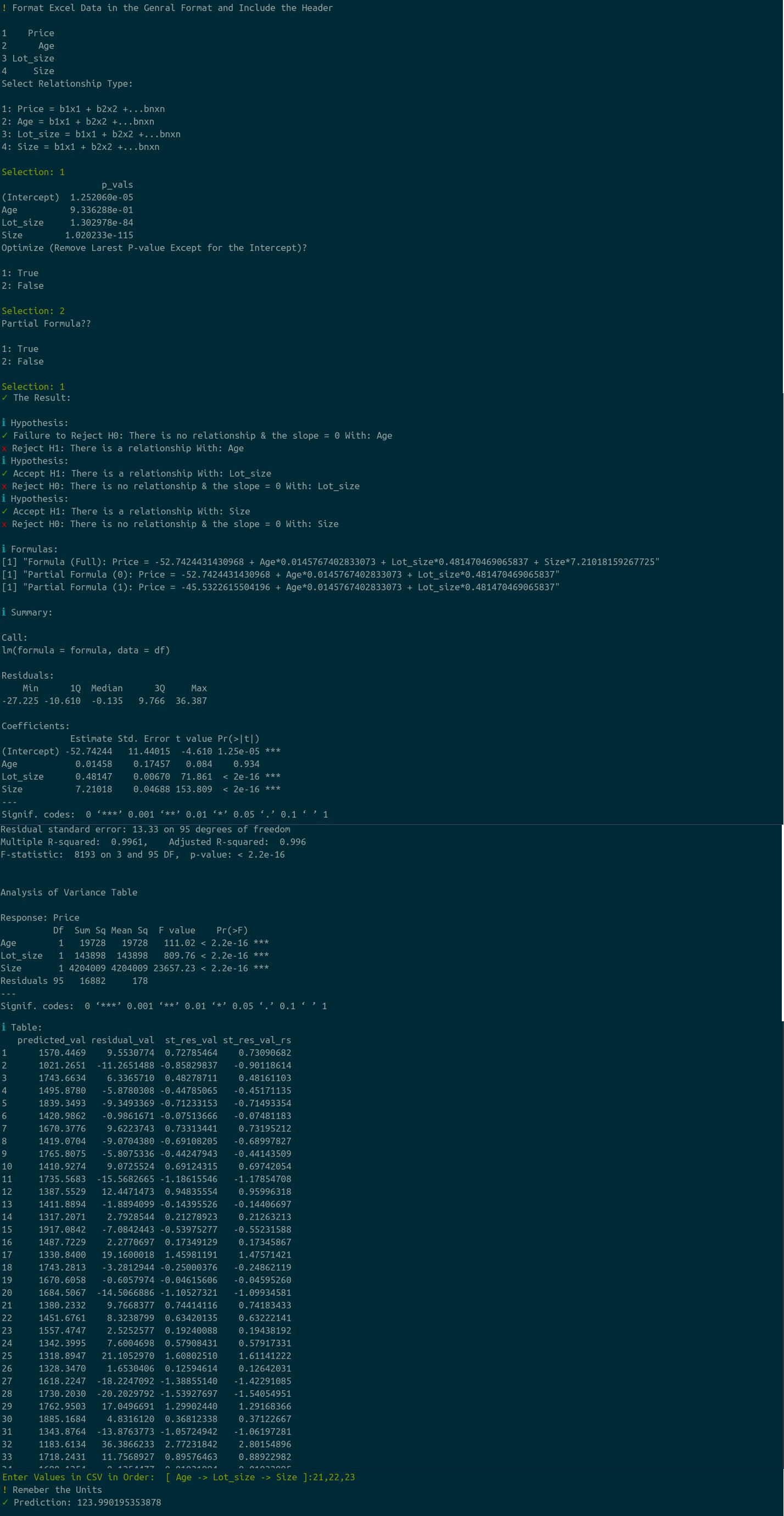Click the Size p-value 1.020233e-115
This screenshot has height=1516, width=784.
click(99, 235)
